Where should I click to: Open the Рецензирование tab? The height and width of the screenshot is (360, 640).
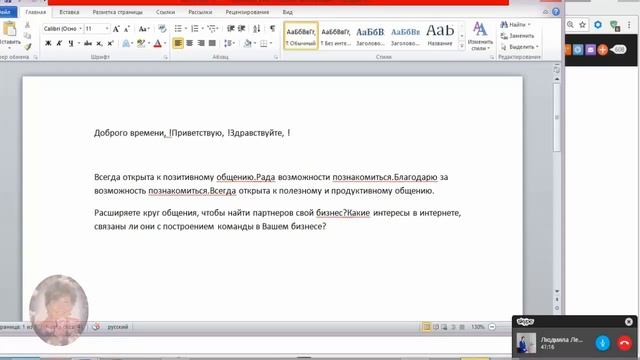pos(247,12)
